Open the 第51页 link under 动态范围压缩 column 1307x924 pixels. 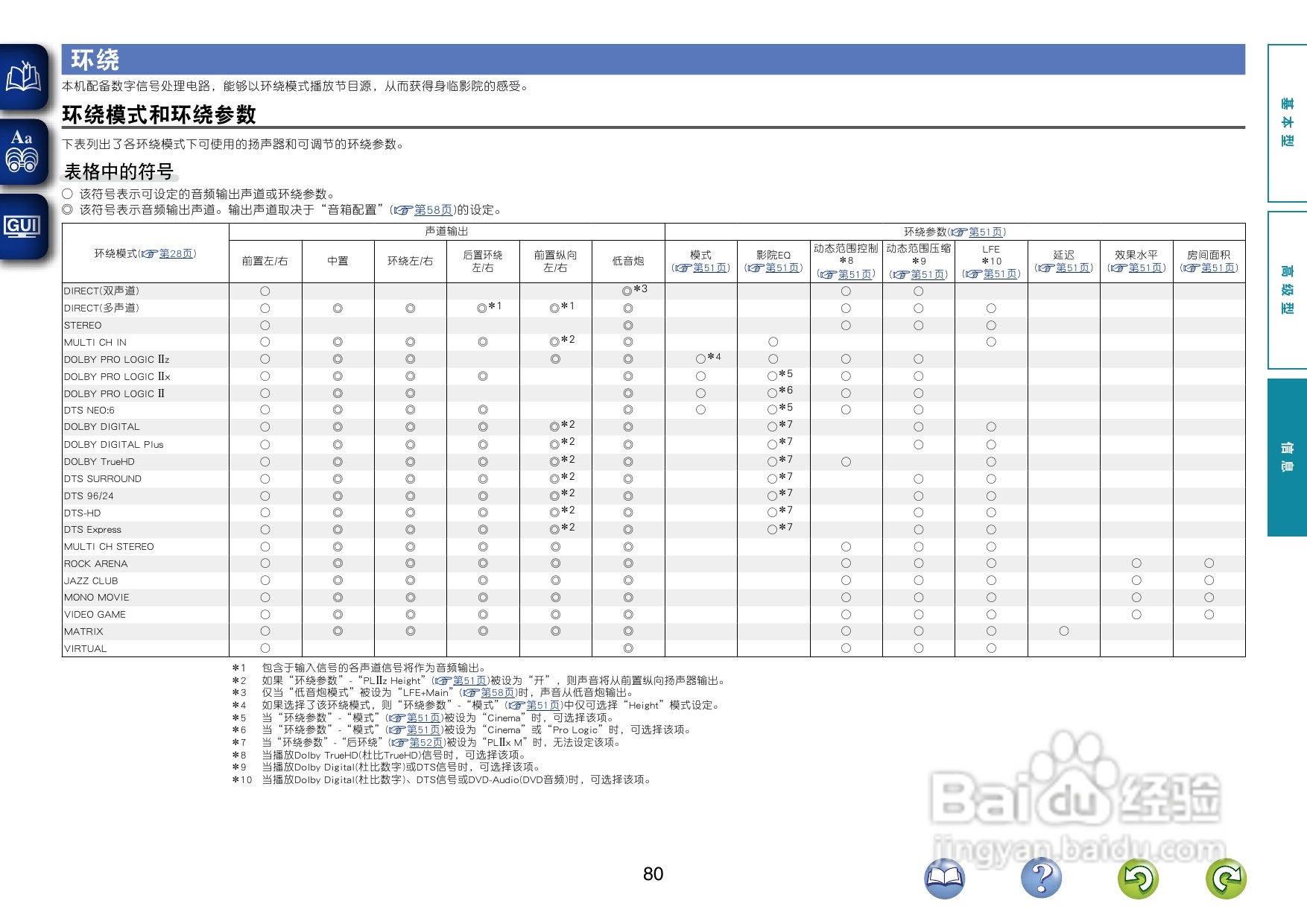[x=927, y=275]
